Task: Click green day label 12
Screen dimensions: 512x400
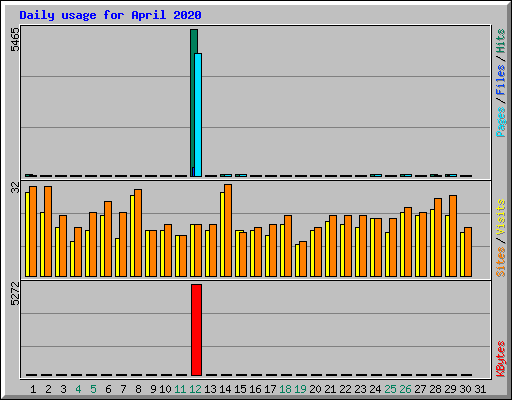Action: tap(195, 389)
